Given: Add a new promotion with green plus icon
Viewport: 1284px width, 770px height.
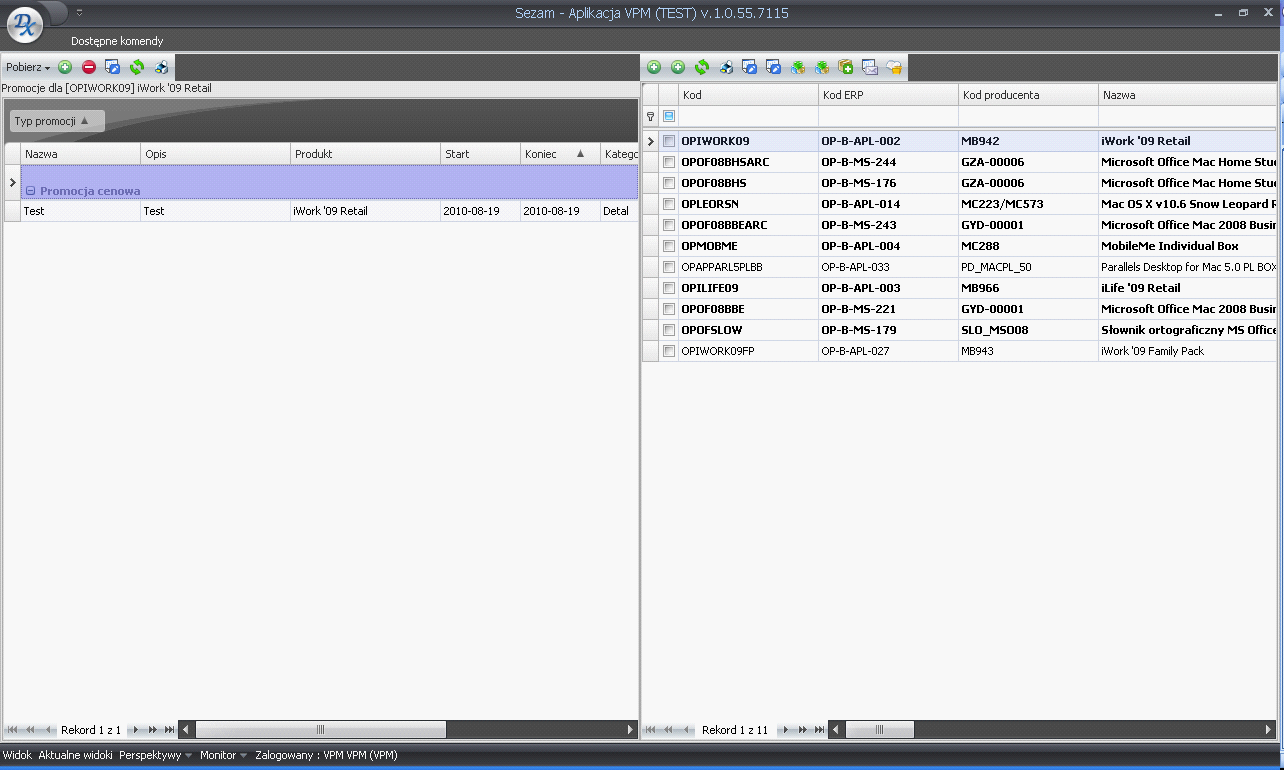Looking at the screenshot, I should pos(65,67).
